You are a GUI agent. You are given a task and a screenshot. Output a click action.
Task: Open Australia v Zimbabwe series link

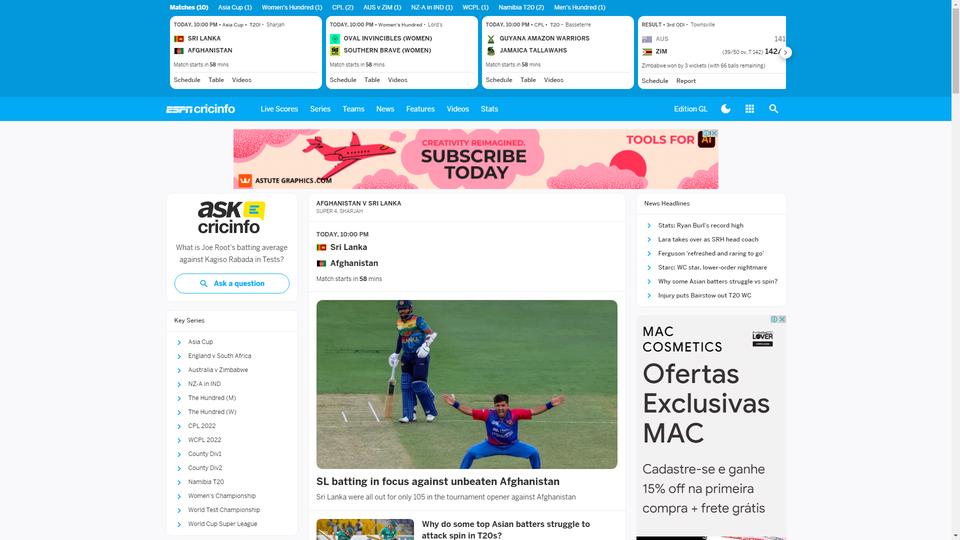coord(218,370)
